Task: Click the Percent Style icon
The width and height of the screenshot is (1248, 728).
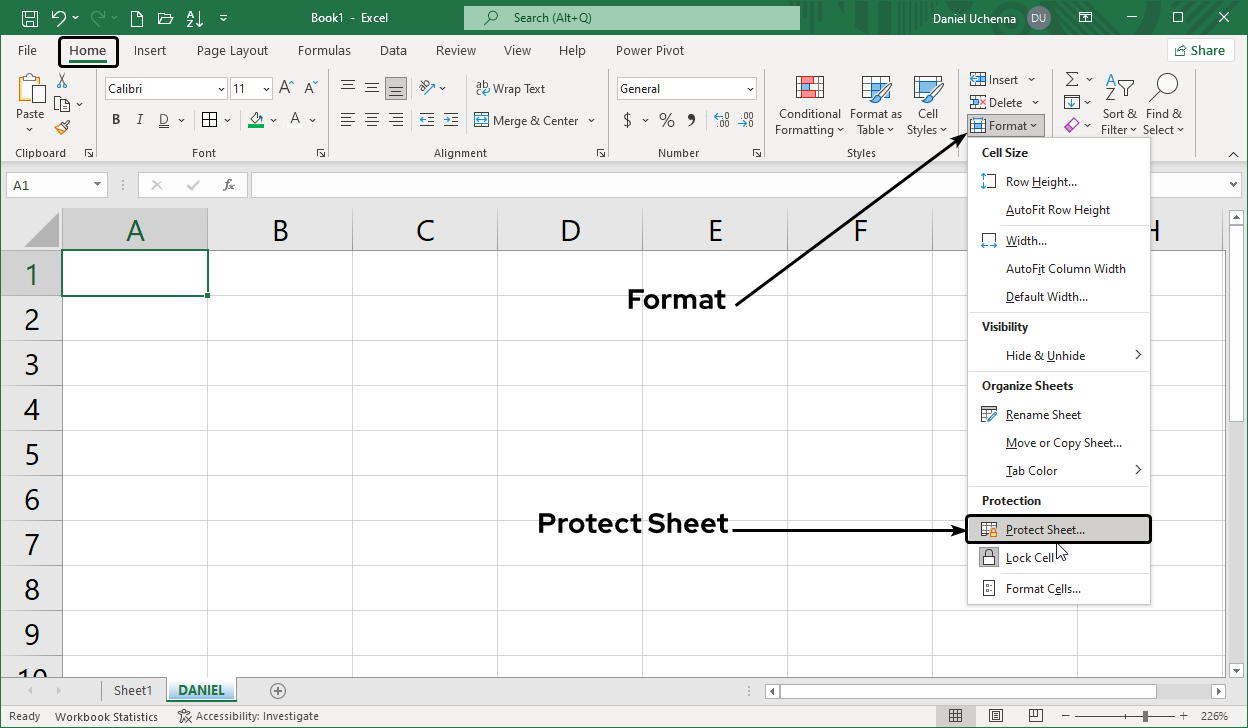Action: [666, 120]
